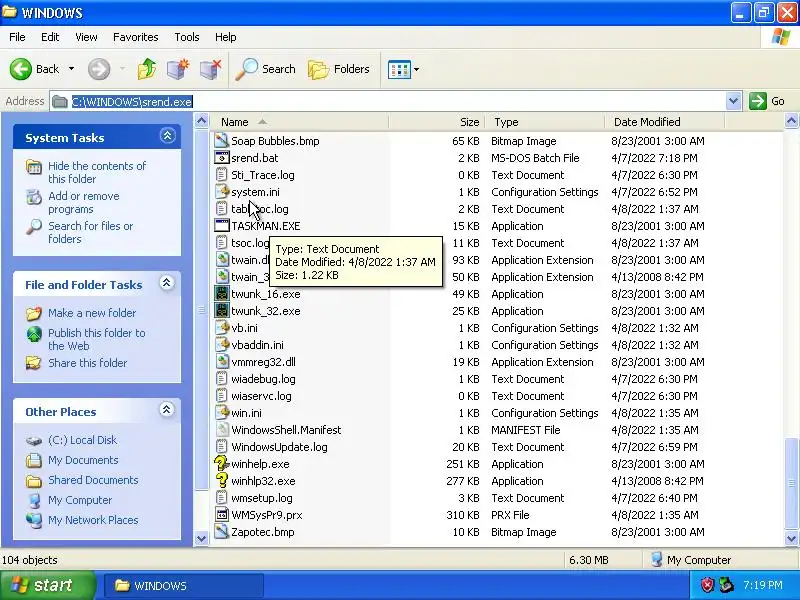This screenshot has height=600, width=800.
Task: Click the Windows start button
Action: coord(48,585)
